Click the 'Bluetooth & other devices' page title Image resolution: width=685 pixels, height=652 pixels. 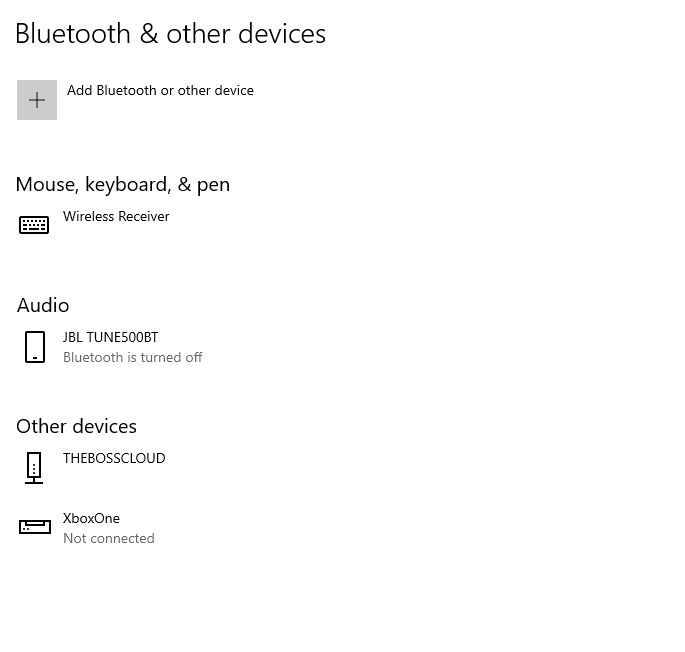click(170, 34)
